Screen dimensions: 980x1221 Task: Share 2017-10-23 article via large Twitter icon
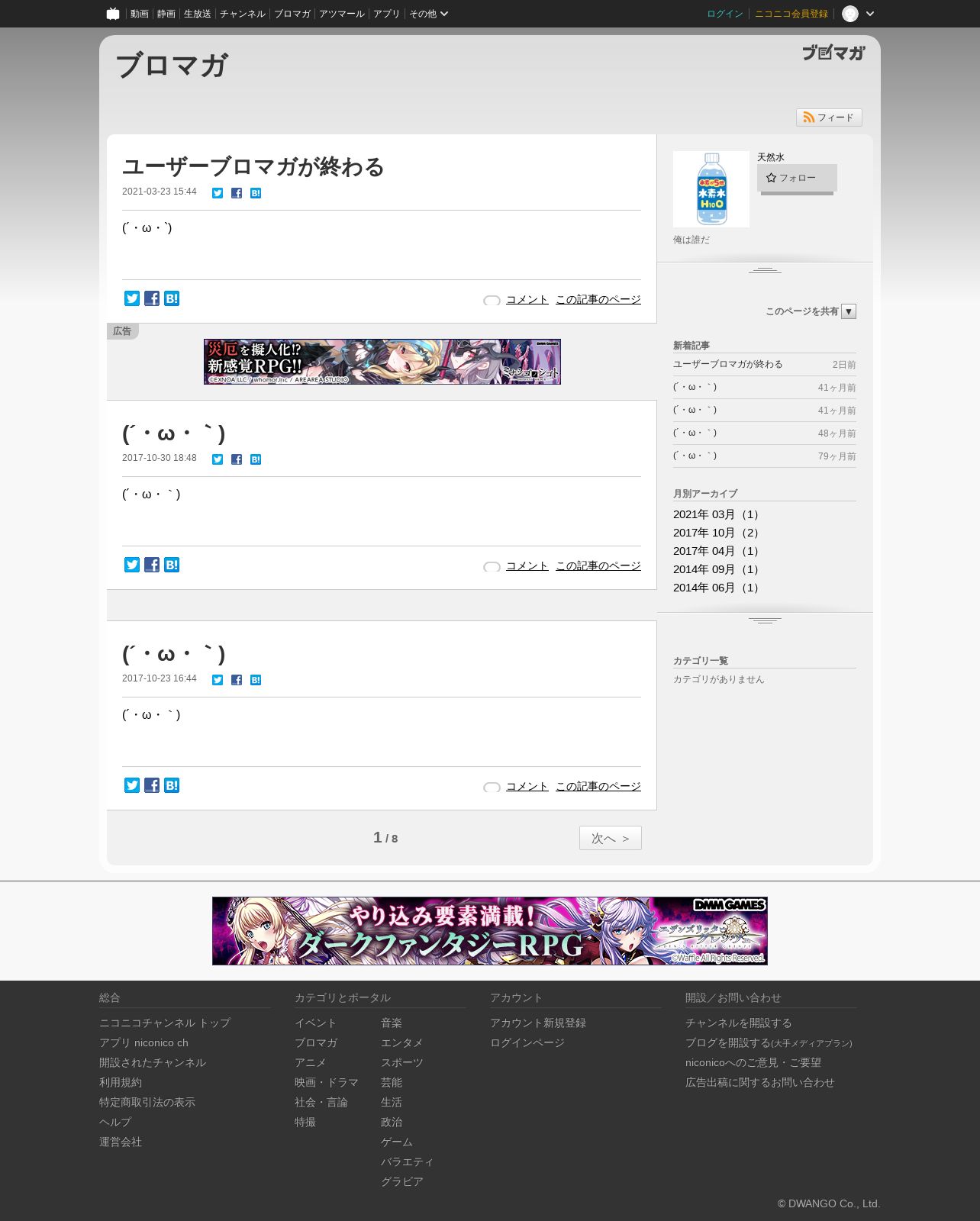(x=132, y=785)
